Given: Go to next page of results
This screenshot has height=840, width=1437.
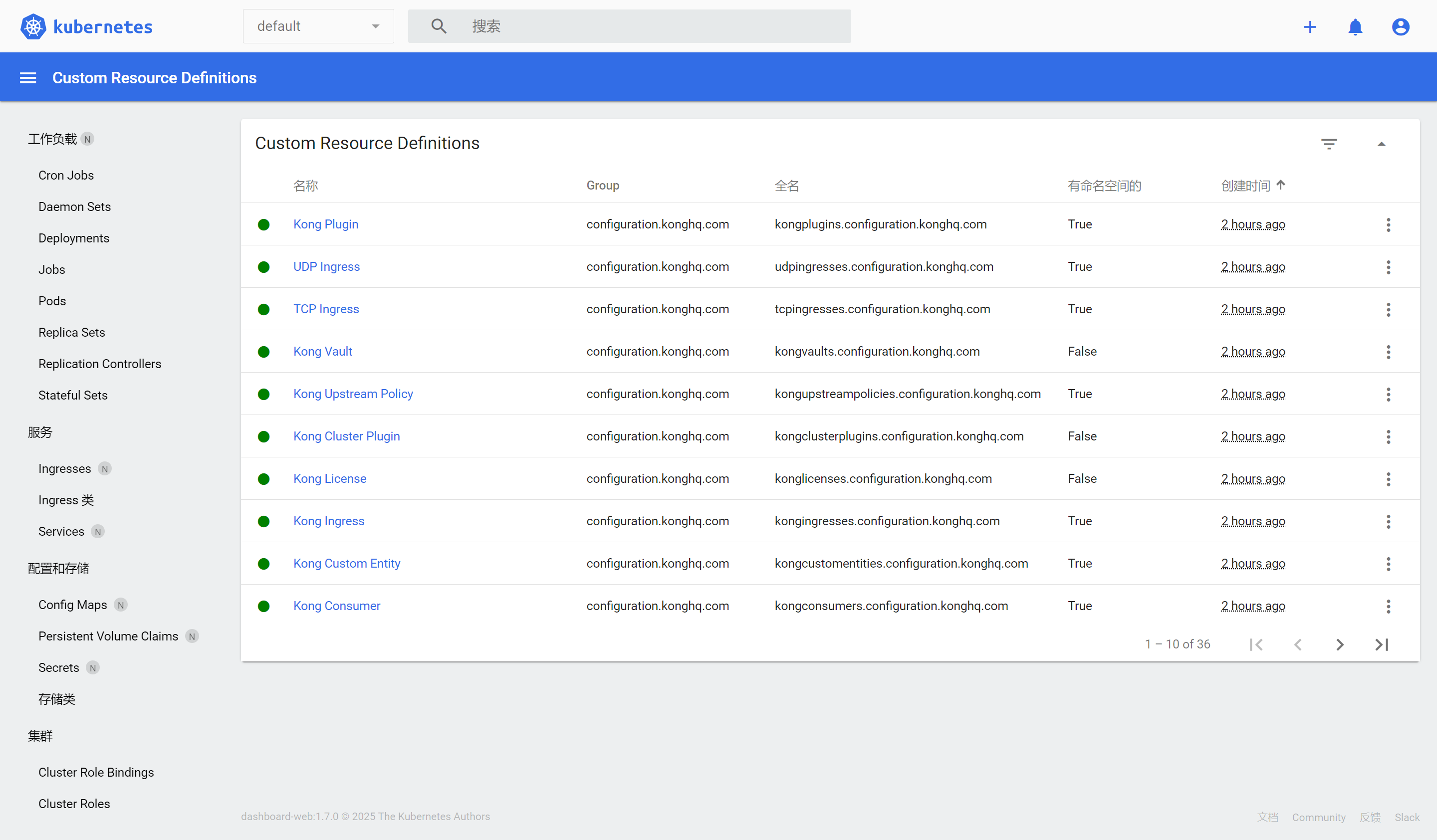Looking at the screenshot, I should pyautogui.click(x=1340, y=644).
